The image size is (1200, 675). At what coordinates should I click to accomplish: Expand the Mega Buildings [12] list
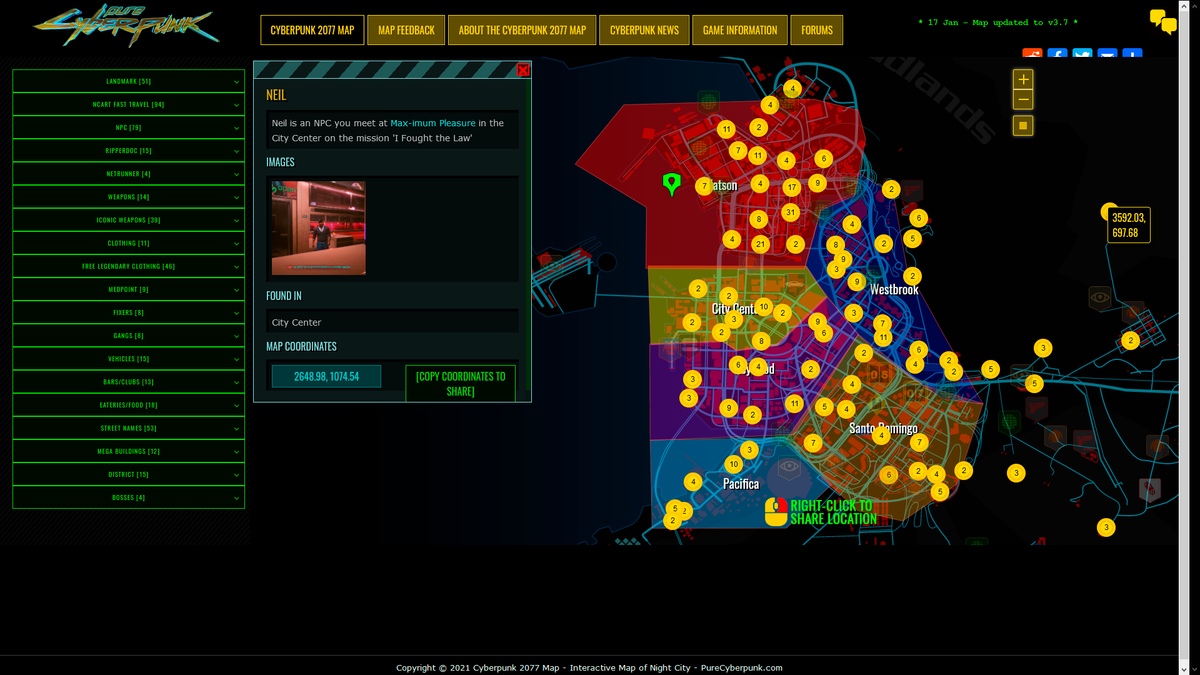128,451
